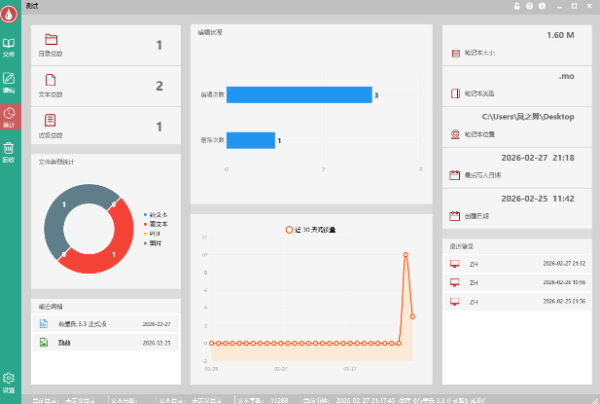
Task: Toggle the gray legend entry of donut chart
Action: 152,243
